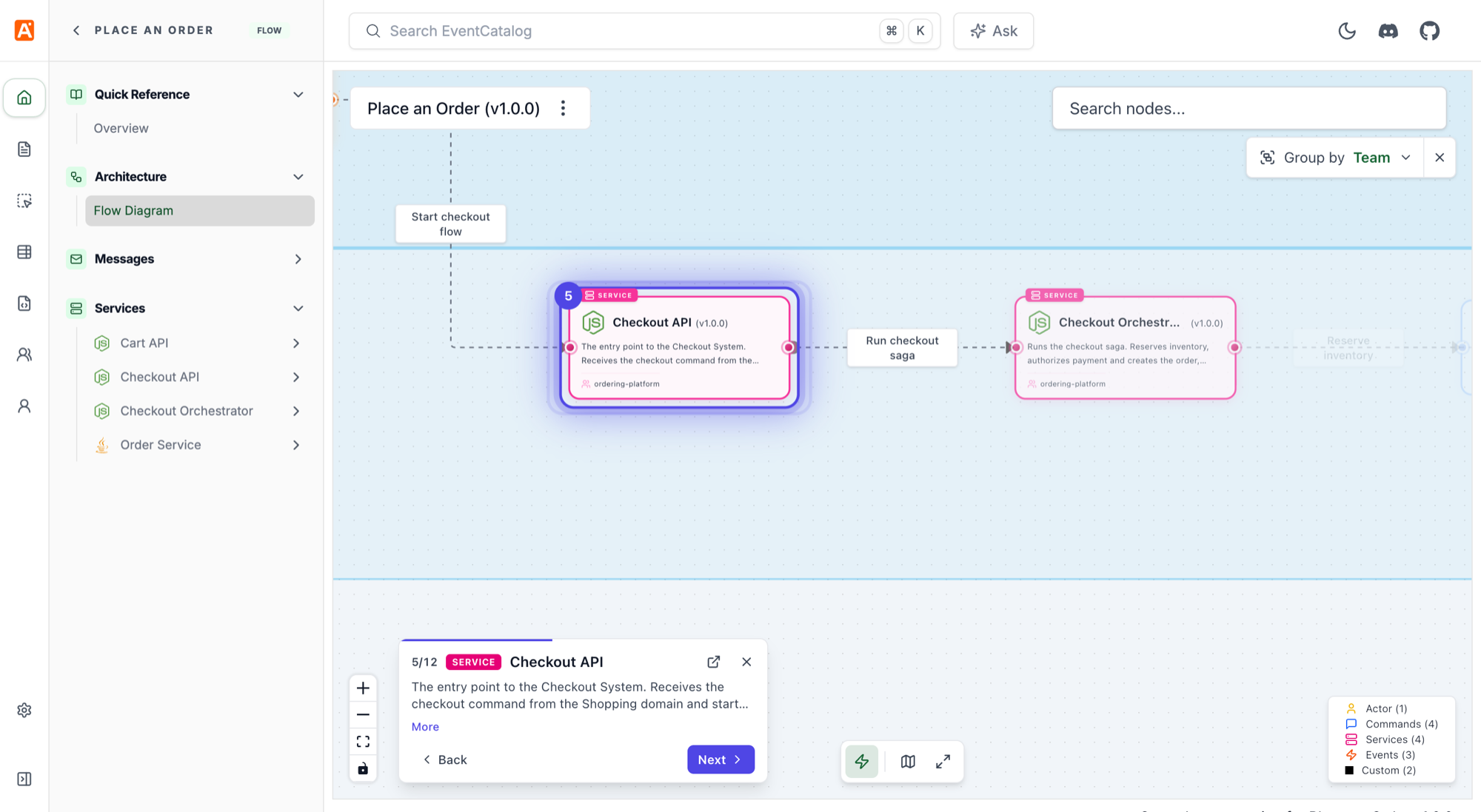The width and height of the screenshot is (1481, 812).
Task: Open the schema file icon in sidebar
Action: [24, 303]
